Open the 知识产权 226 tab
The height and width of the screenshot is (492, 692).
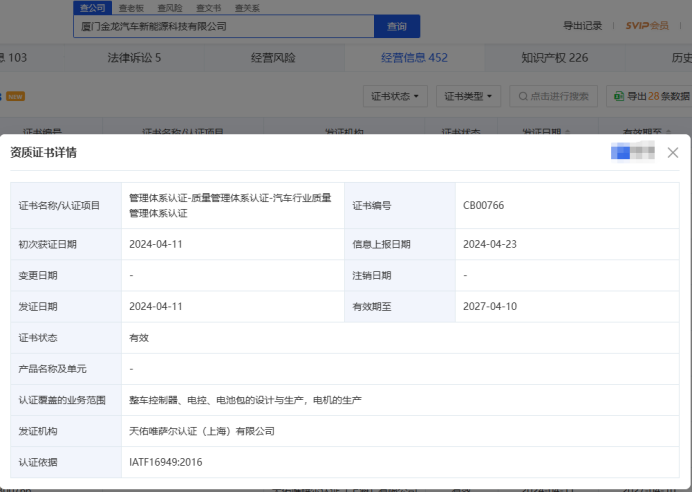click(x=554, y=58)
